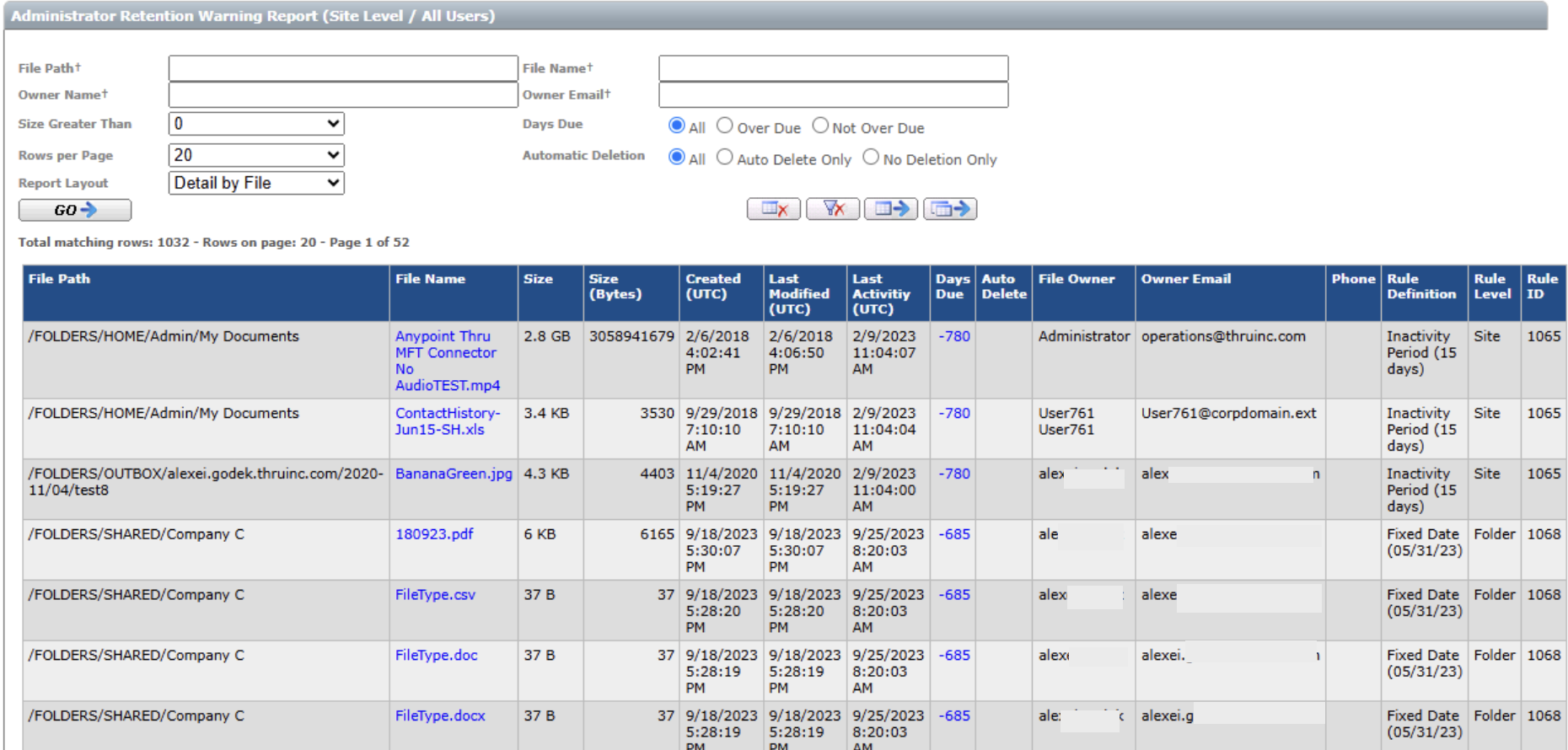The image size is (1568, 750).
Task: Focus the Owner Email text field
Action: (x=833, y=95)
